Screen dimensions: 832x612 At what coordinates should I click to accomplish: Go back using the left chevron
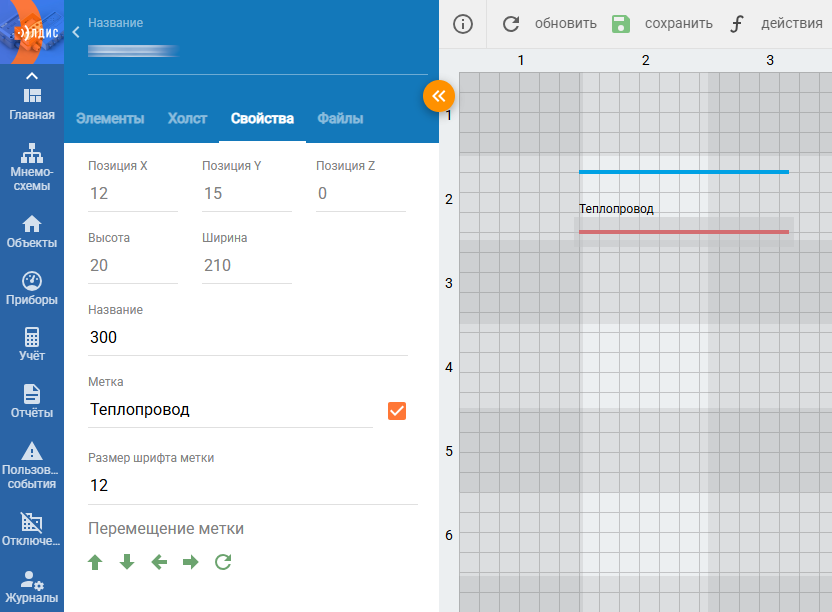[76, 32]
